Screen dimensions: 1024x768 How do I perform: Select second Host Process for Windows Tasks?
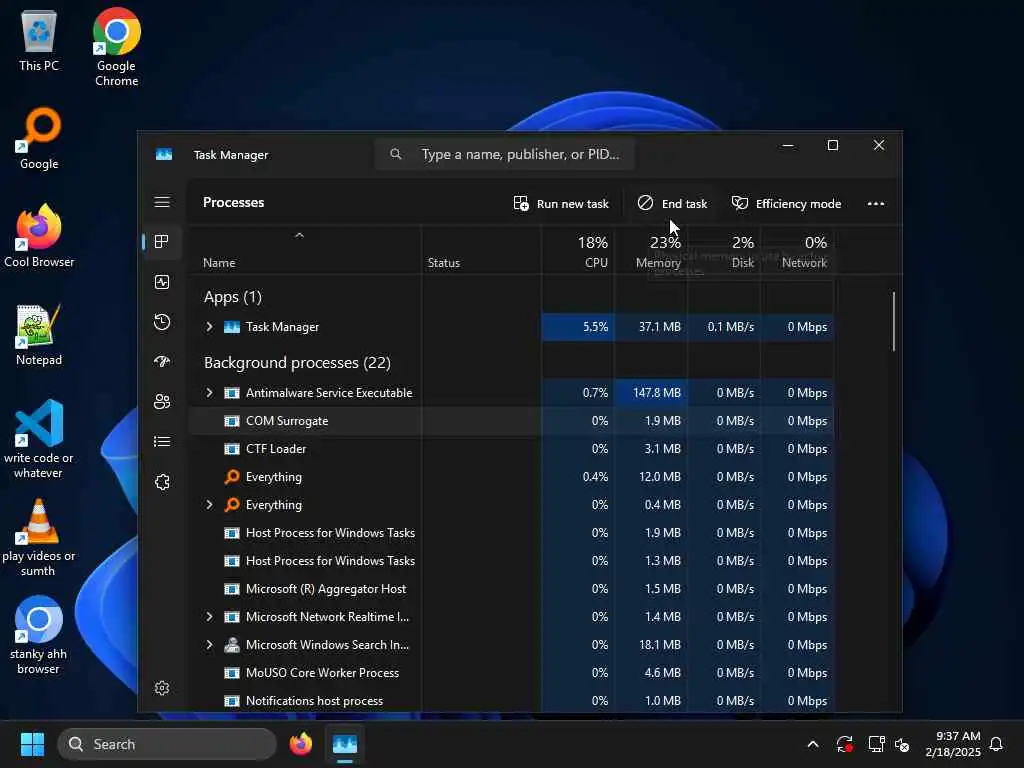point(511,560)
